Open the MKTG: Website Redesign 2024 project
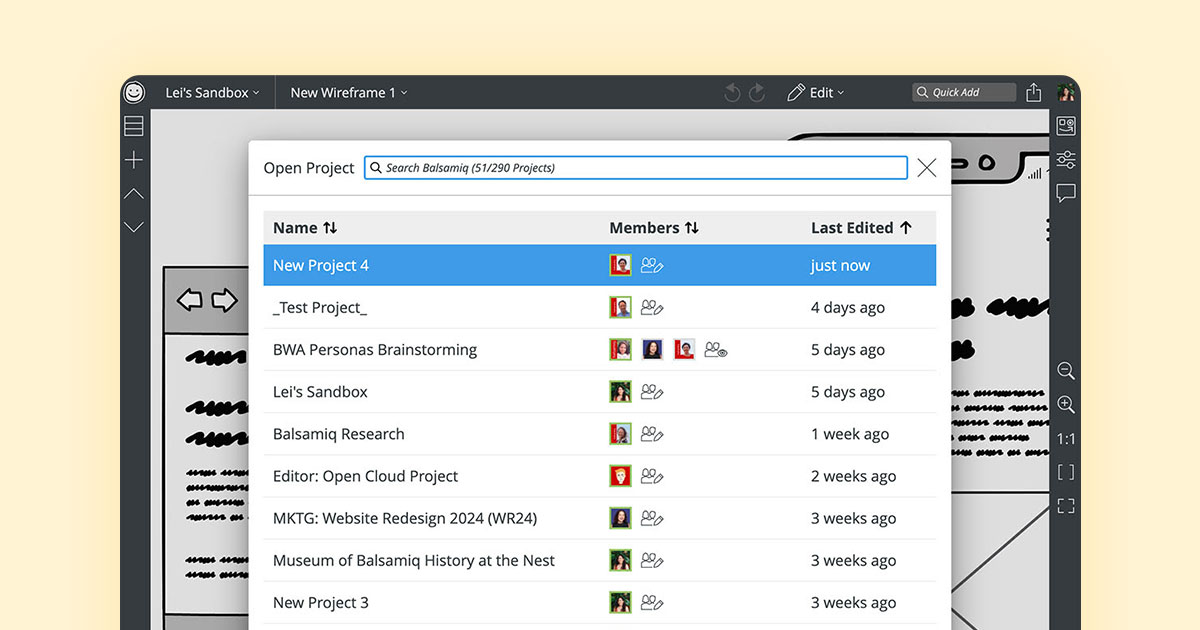1200x630 pixels. click(x=406, y=518)
